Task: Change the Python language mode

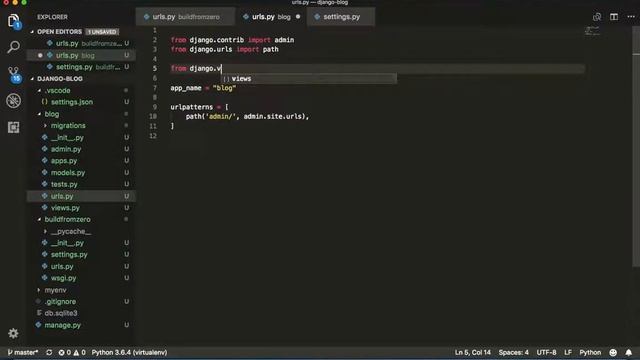Action: [590, 352]
